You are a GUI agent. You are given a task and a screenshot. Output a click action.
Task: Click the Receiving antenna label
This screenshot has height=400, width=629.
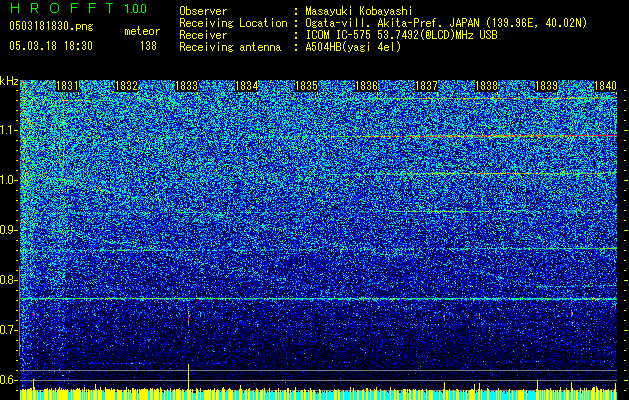[230, 47]
